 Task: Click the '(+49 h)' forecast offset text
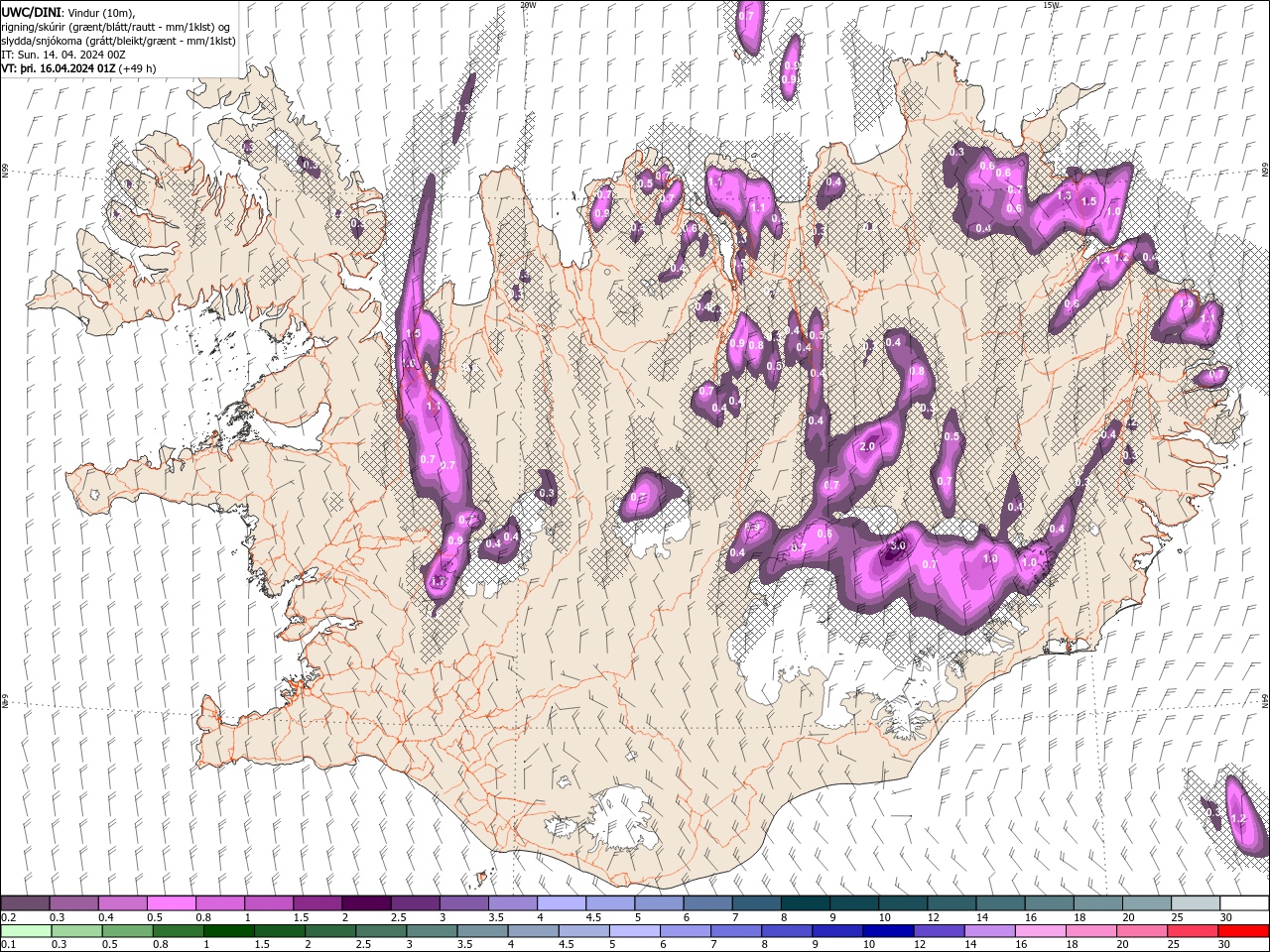[x=137, y=68]
